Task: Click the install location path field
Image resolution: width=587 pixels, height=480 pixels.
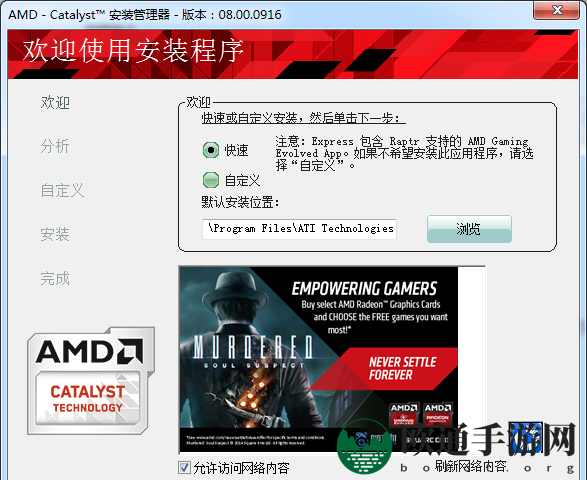Action: [299, 229]
